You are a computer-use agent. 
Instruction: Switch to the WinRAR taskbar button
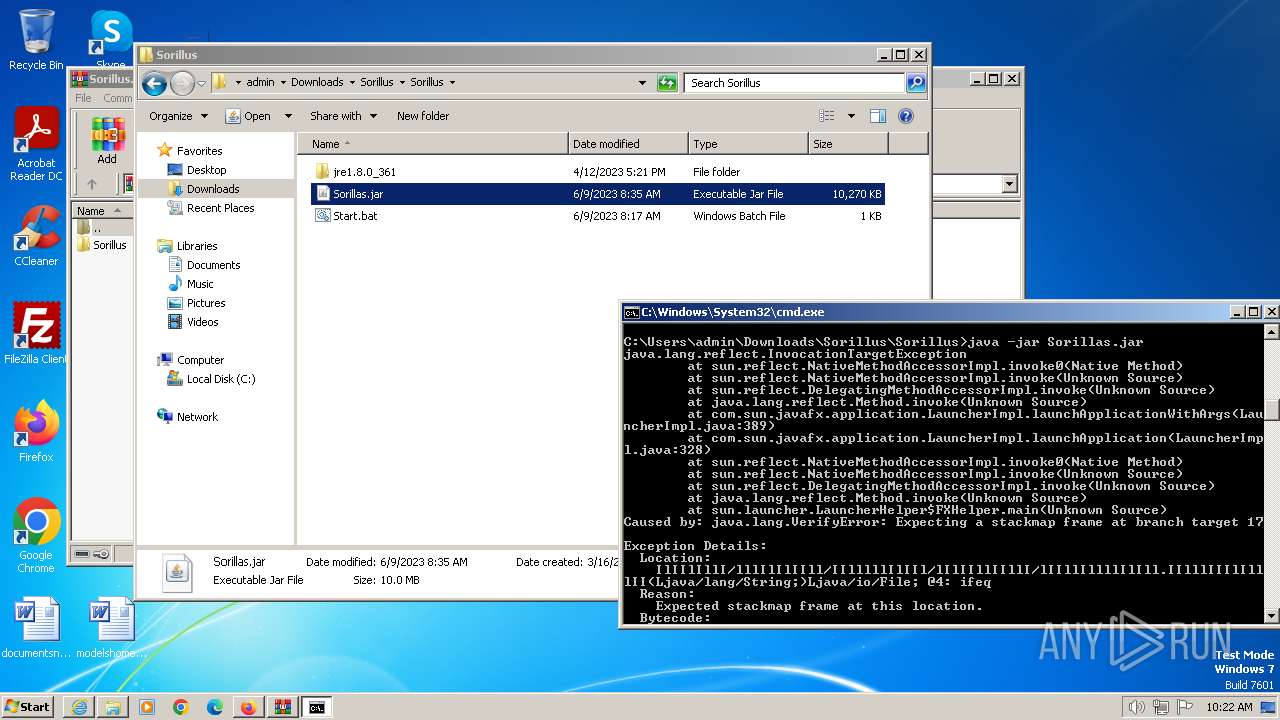(x=281, y=707)
